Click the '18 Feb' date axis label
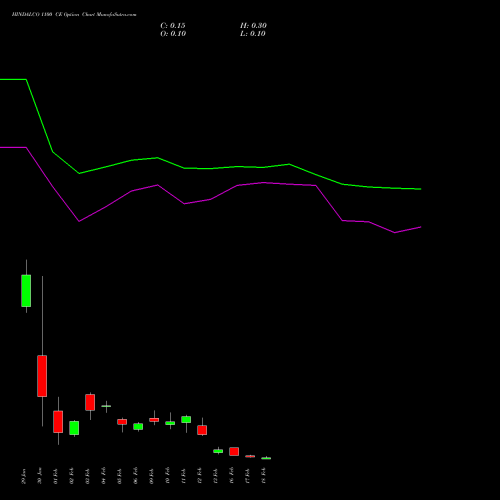Viewport: 500px width, 500px height. coord(264,476)
